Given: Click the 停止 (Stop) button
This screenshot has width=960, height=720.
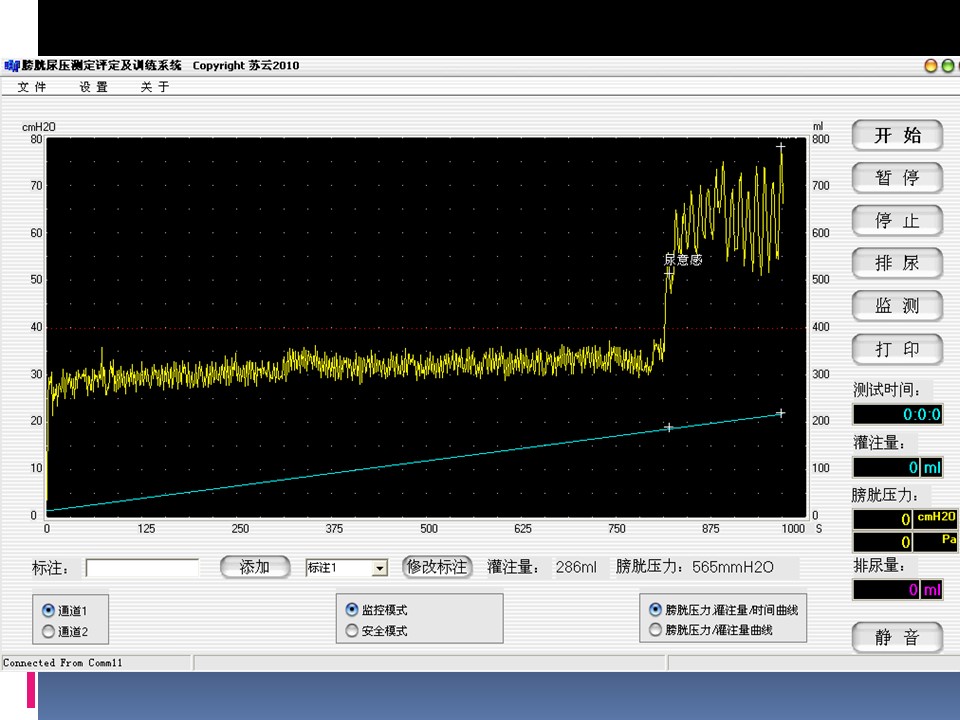Looking at the screenshot, I should pyautogui.click(x=897, y=220).
